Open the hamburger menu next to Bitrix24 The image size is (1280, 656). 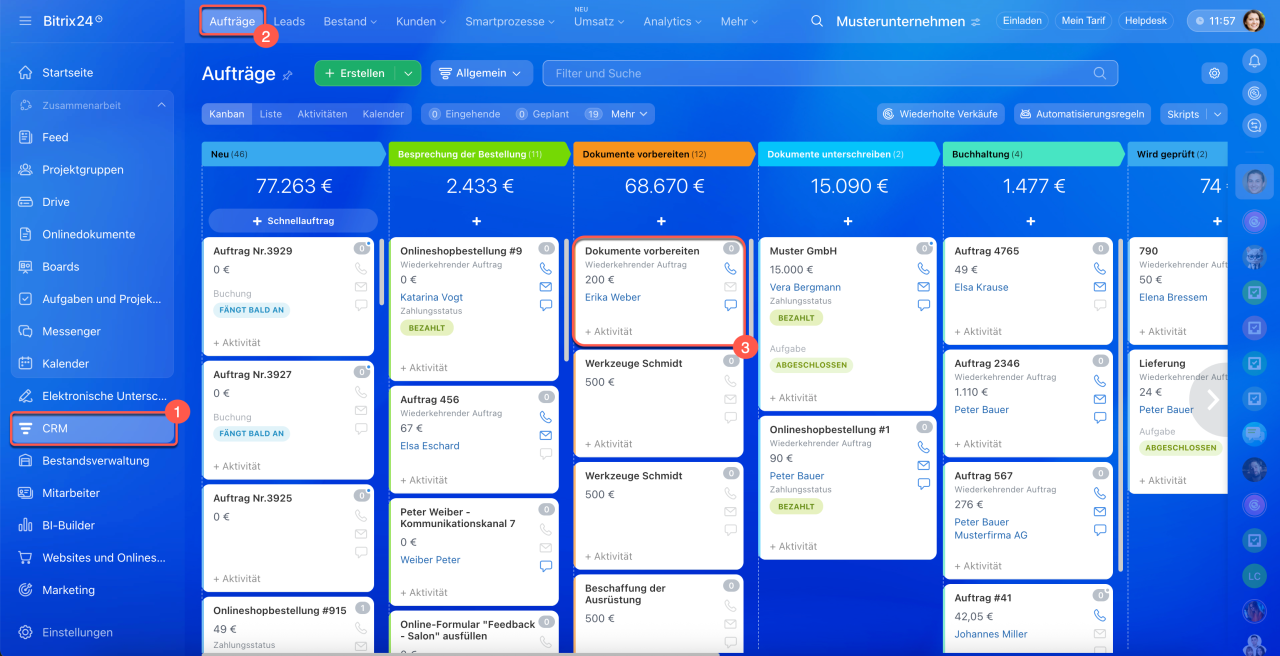pyautogui.click(x=25, y=21)
